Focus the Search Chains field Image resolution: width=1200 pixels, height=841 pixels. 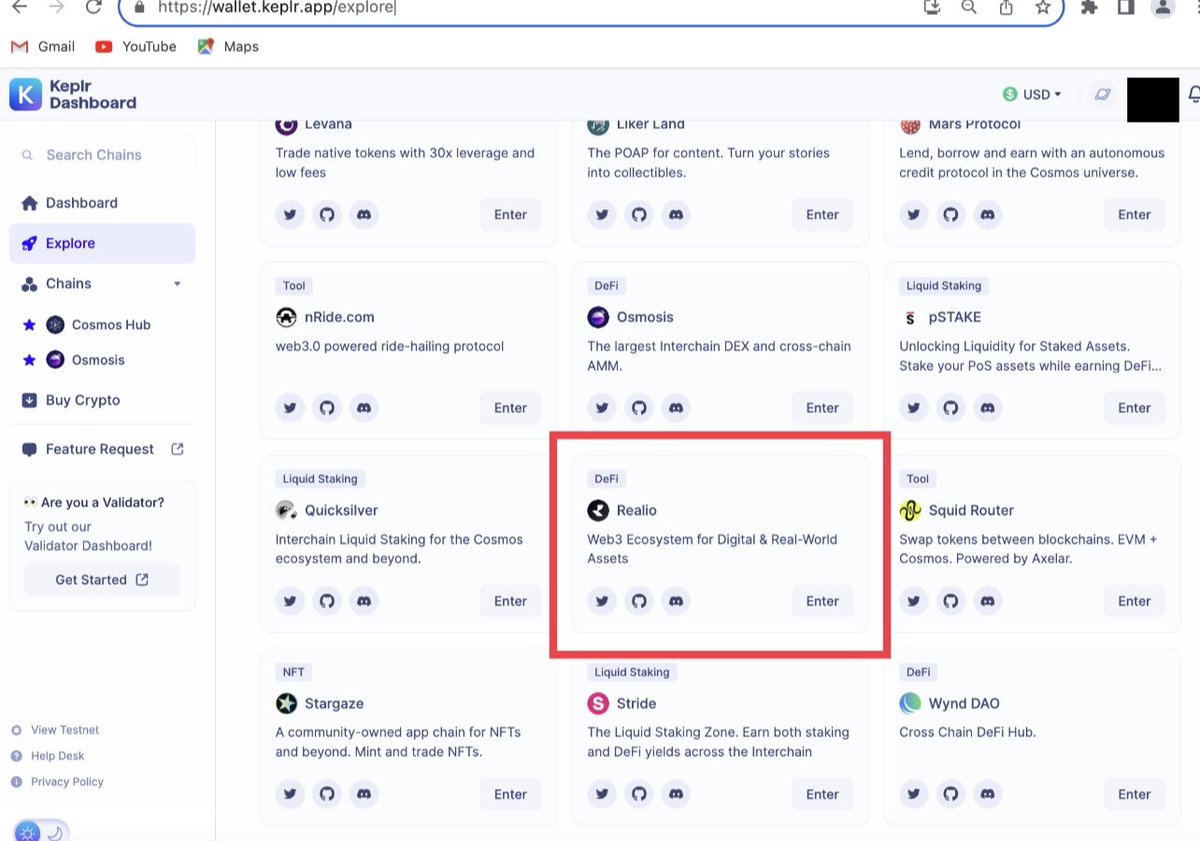[x=102, y=155]
